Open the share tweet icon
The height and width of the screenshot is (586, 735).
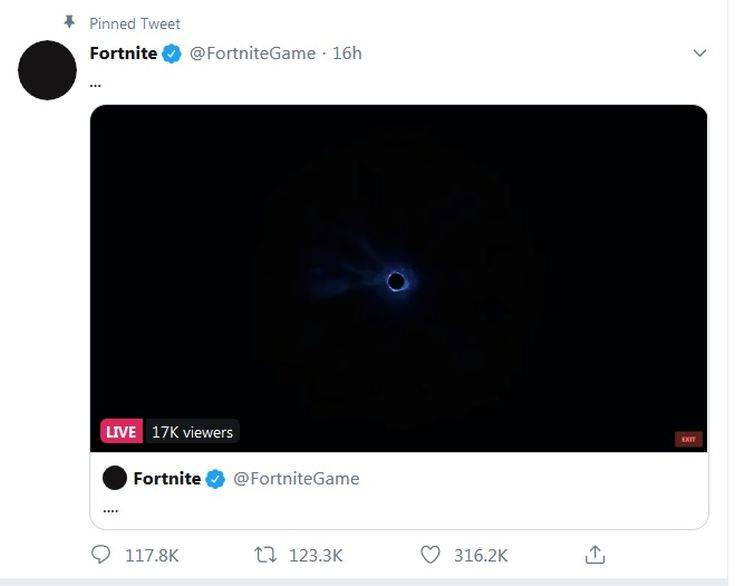tap(595, 554)
